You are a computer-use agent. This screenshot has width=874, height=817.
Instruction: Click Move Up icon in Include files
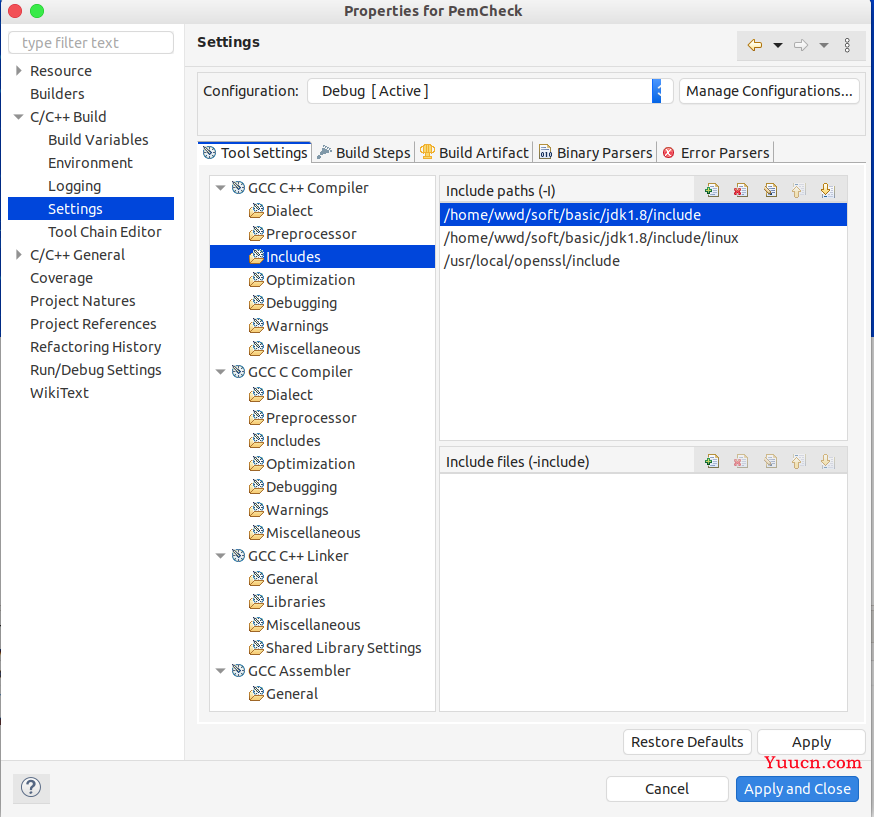798,461
